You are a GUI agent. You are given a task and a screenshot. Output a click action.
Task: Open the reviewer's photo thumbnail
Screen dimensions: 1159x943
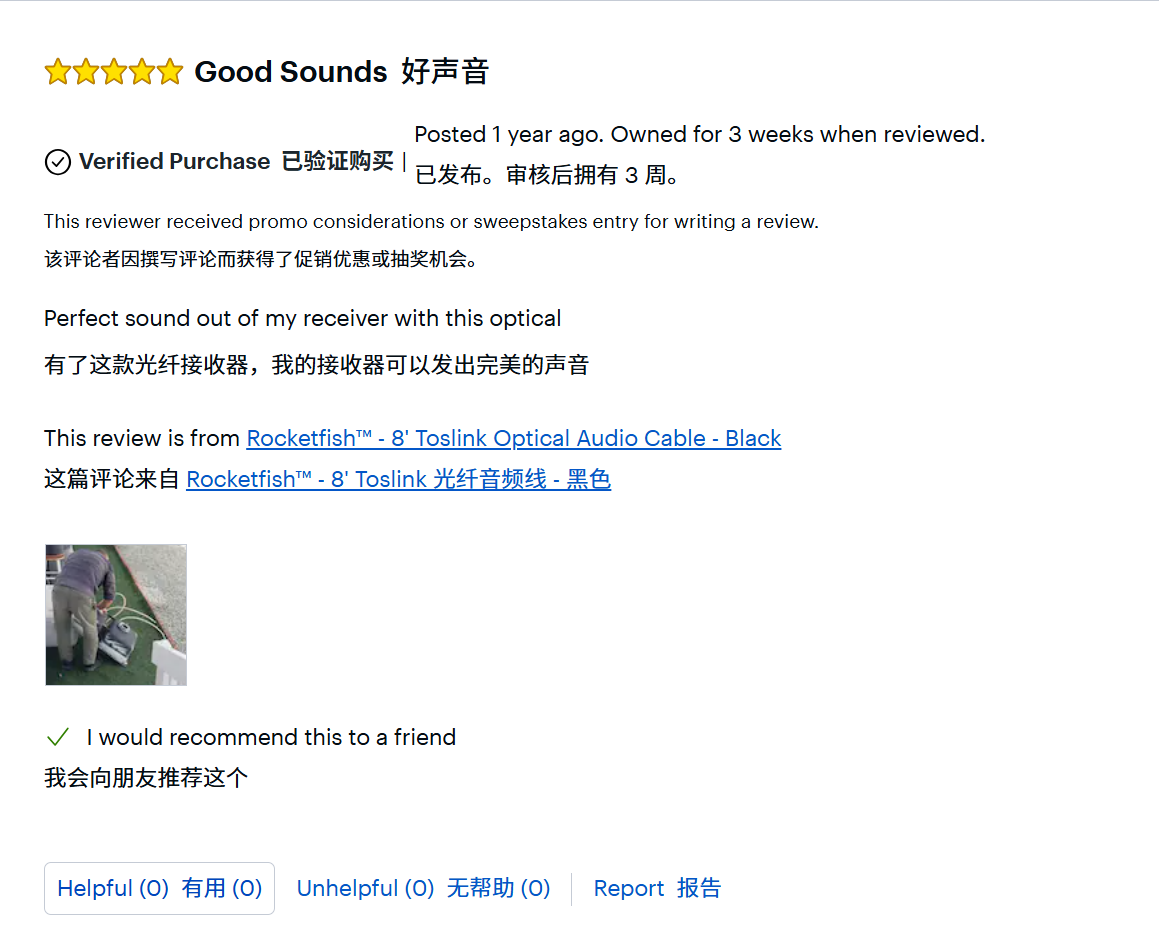coord(116,615)
